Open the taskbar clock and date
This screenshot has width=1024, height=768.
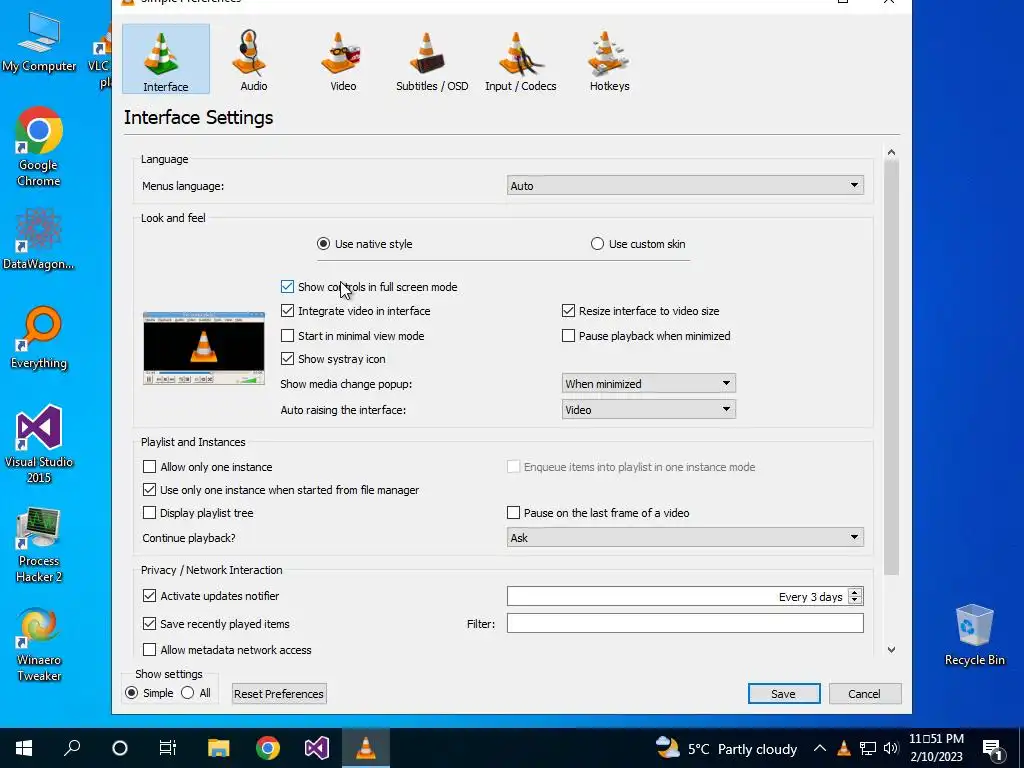point(936,748)
